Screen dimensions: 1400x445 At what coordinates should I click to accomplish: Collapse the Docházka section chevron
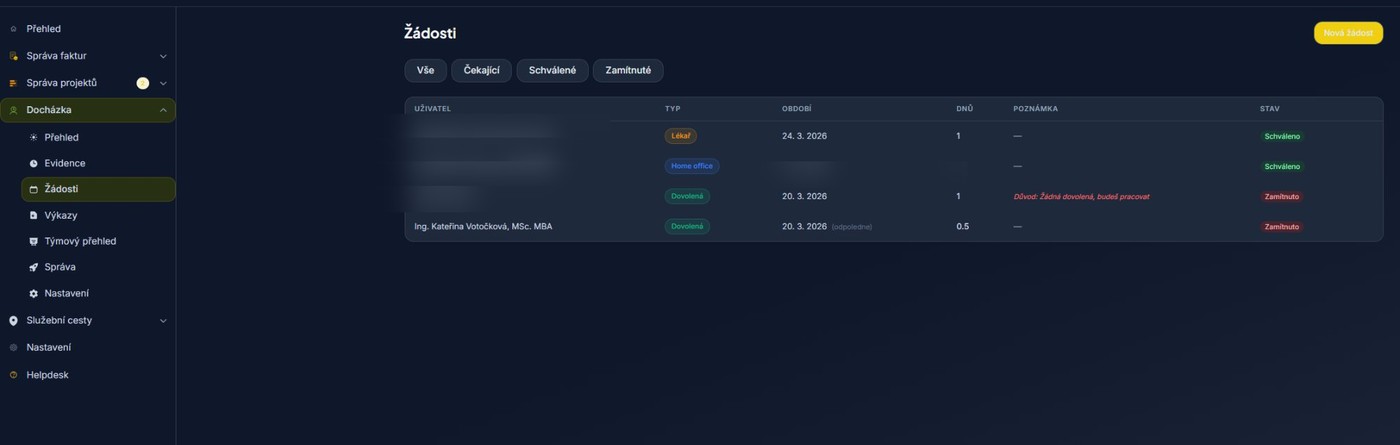163,110
